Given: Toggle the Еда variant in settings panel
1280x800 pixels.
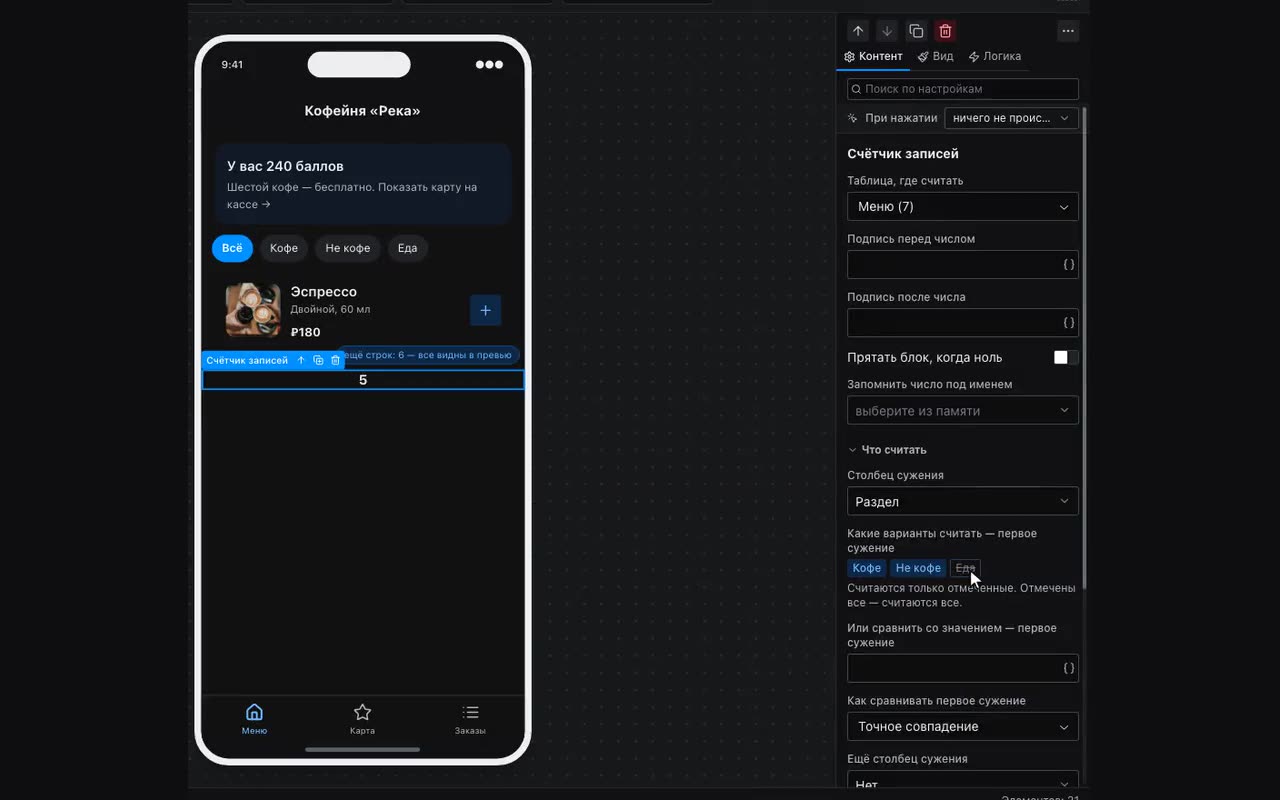Looking at the screenshot, I should [965, 568].
